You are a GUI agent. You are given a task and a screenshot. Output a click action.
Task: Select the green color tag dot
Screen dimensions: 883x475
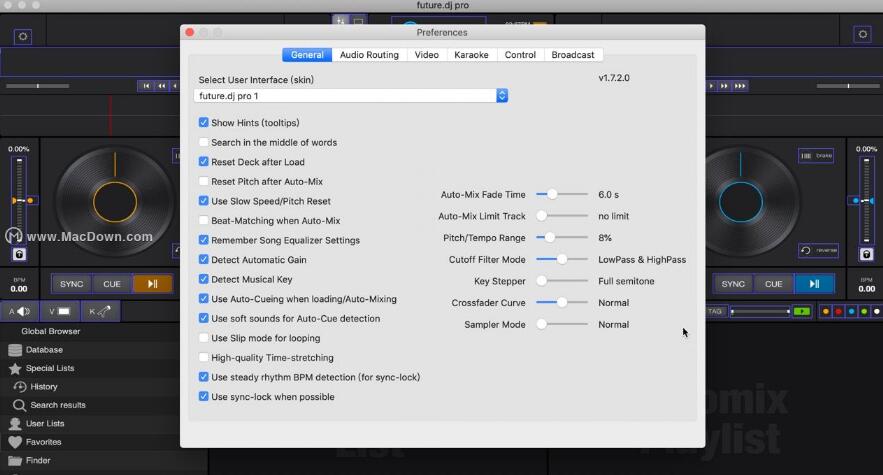pyautogui.click(x=864, y=312)
